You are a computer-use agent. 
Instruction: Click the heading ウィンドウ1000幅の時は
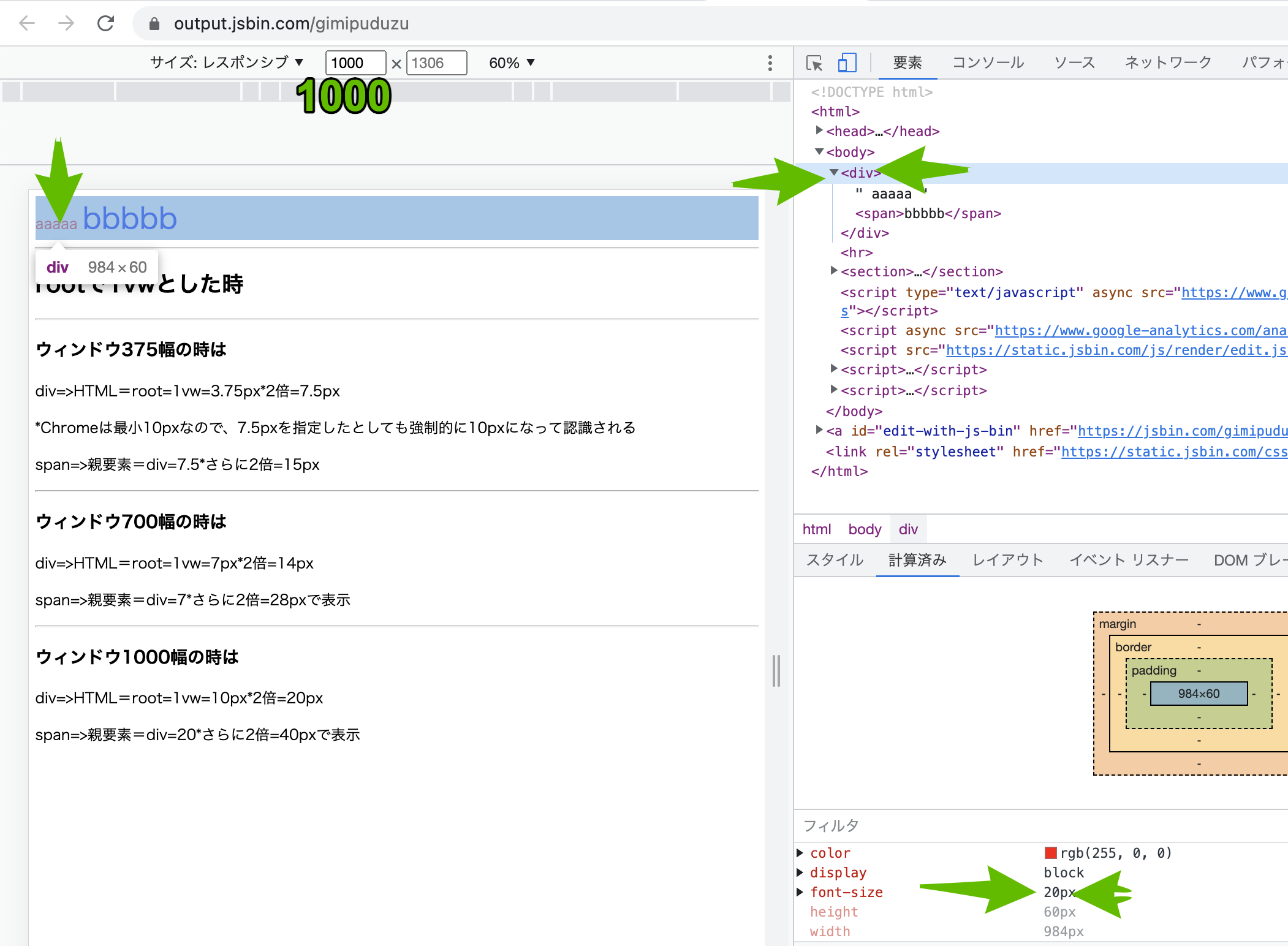tap(137, 657)
